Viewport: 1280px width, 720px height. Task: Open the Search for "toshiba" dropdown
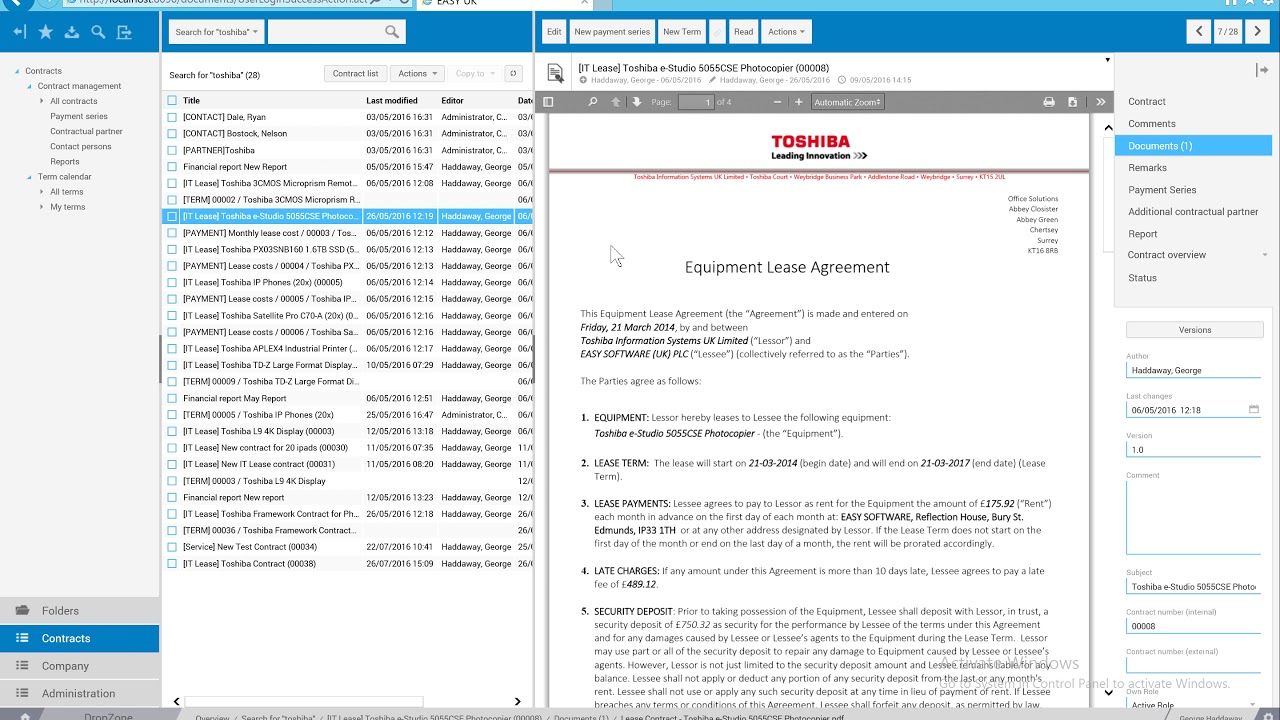pos(216,32)
